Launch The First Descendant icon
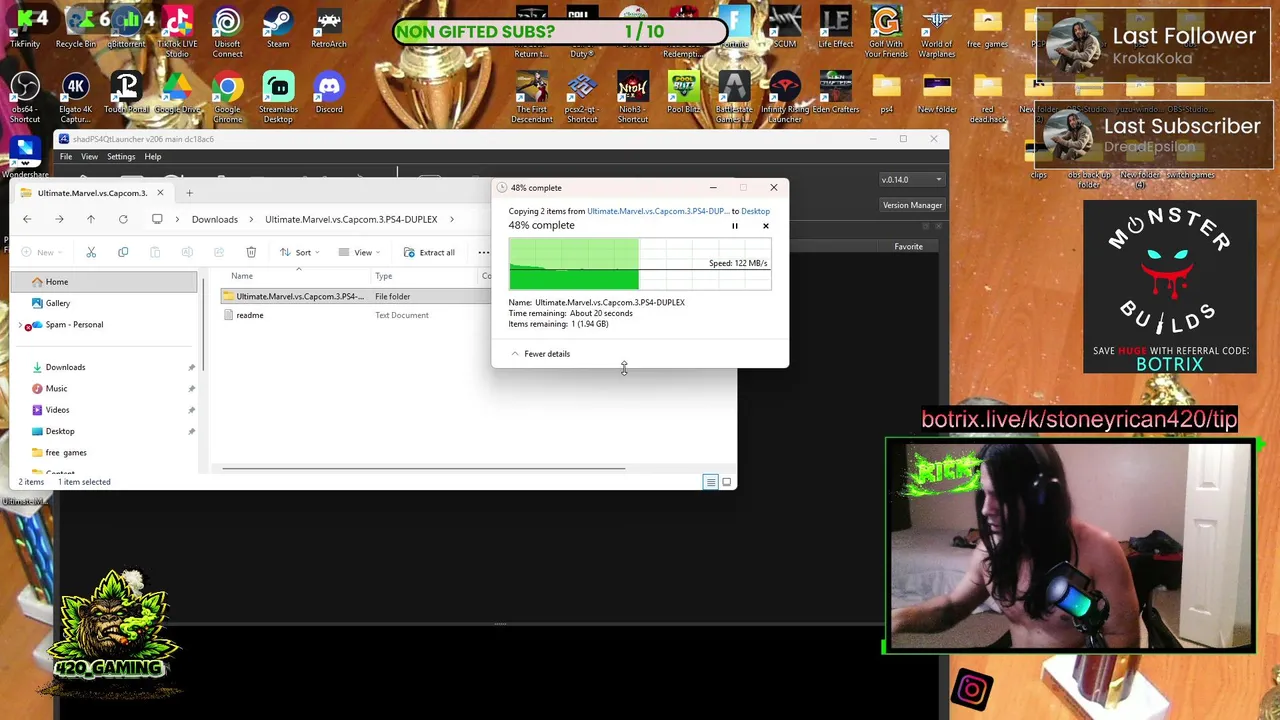This screenshot has width=1280, height=720. coord(531,97)
